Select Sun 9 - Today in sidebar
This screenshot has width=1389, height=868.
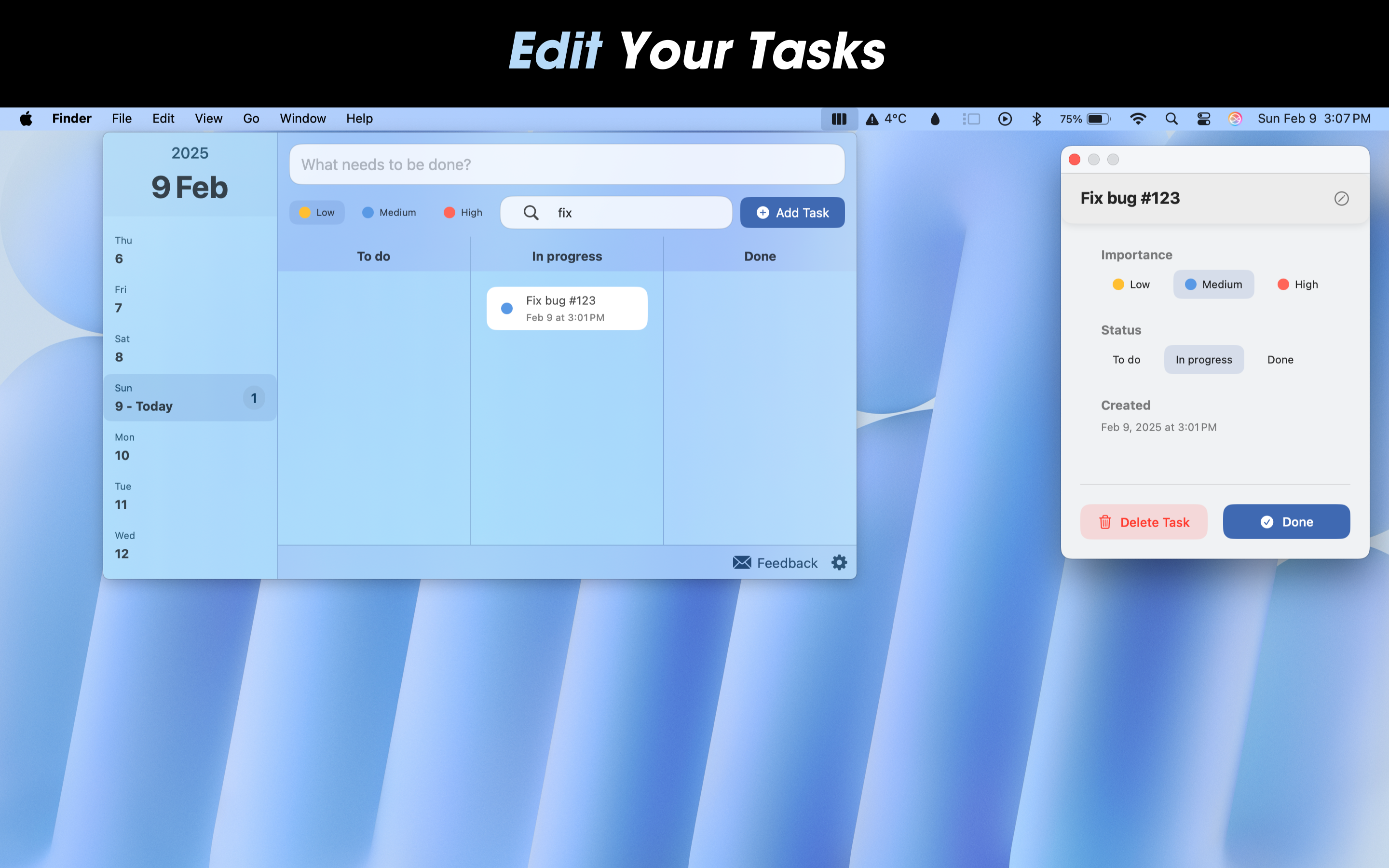point(190,398)
